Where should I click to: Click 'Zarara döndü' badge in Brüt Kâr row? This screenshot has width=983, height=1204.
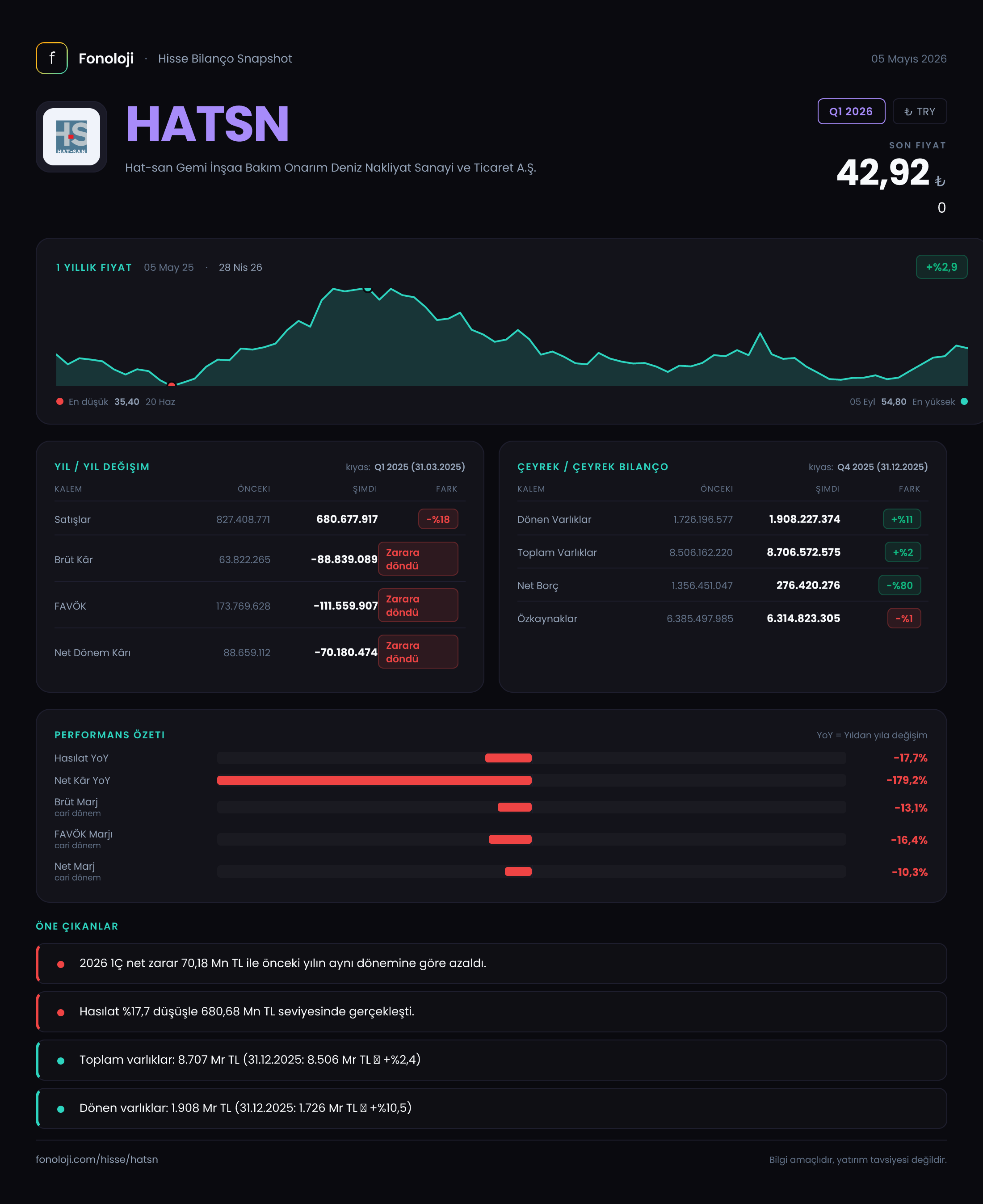pos(418,559)
